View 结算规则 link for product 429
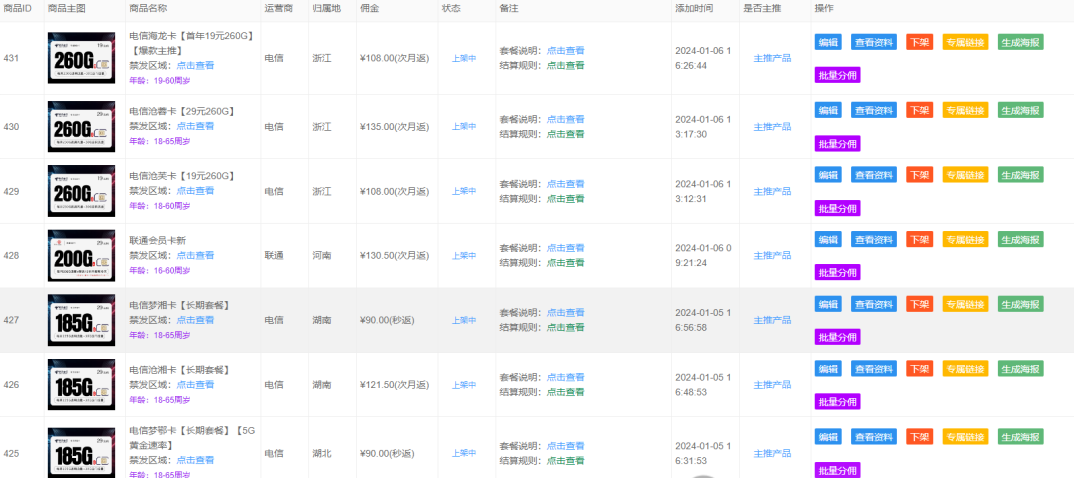The height and width of the screenshot is (478, 1074). [x=566, y=199]
